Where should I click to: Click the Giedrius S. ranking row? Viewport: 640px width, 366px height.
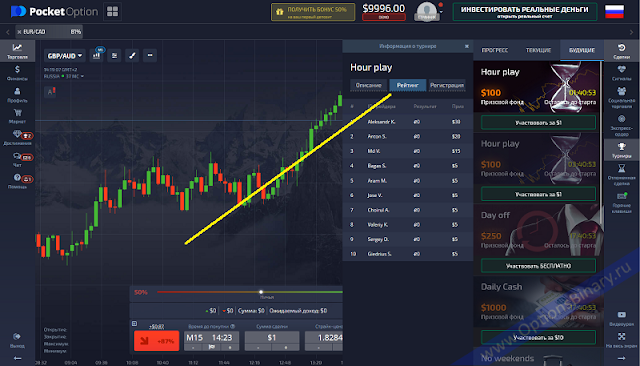(407, 254)
